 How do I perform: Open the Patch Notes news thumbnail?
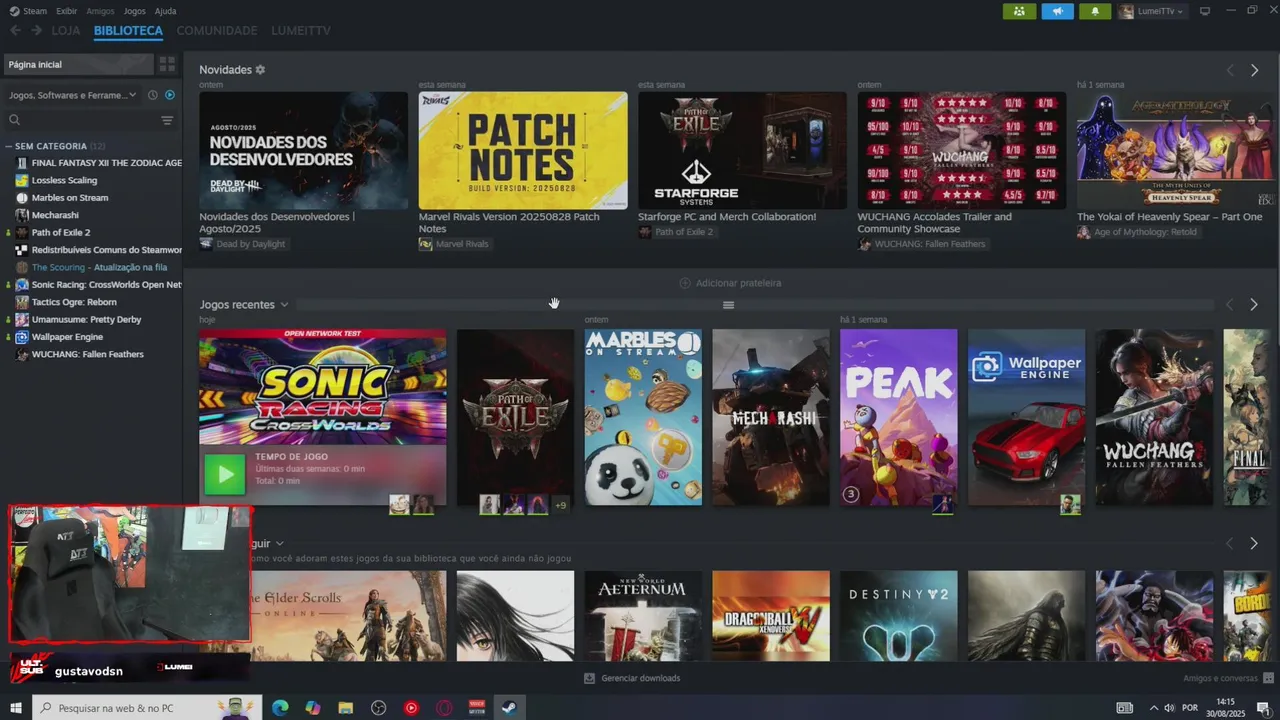(523, 150)
